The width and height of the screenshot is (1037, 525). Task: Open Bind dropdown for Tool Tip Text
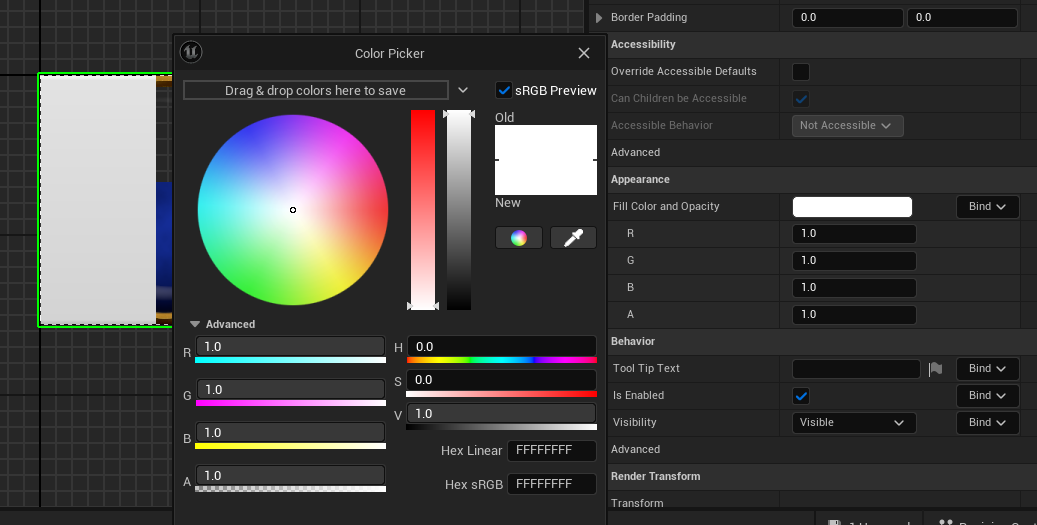987,368
